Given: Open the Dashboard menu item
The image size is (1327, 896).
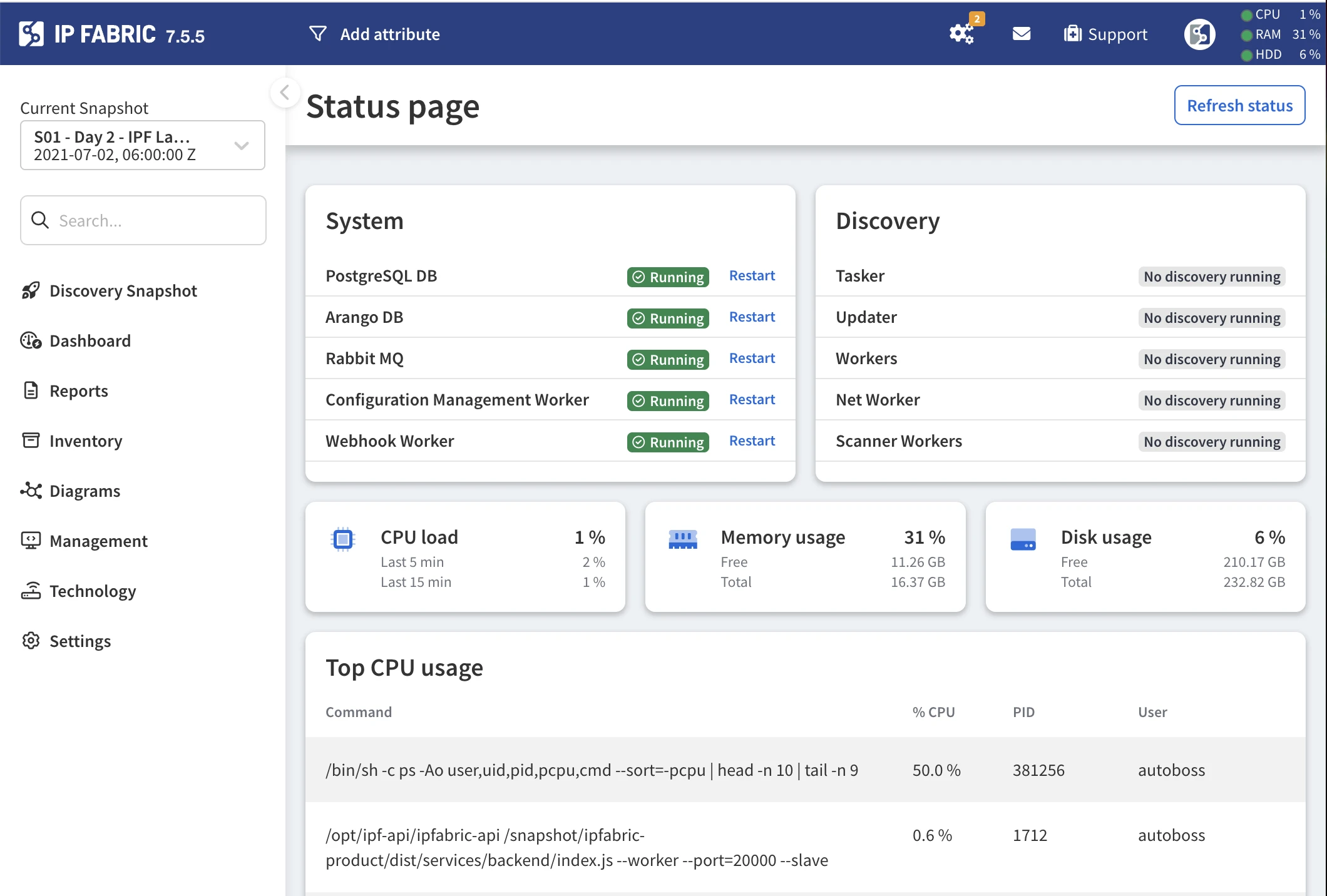Looking at the screenshot, I should (x=90, y=341).
